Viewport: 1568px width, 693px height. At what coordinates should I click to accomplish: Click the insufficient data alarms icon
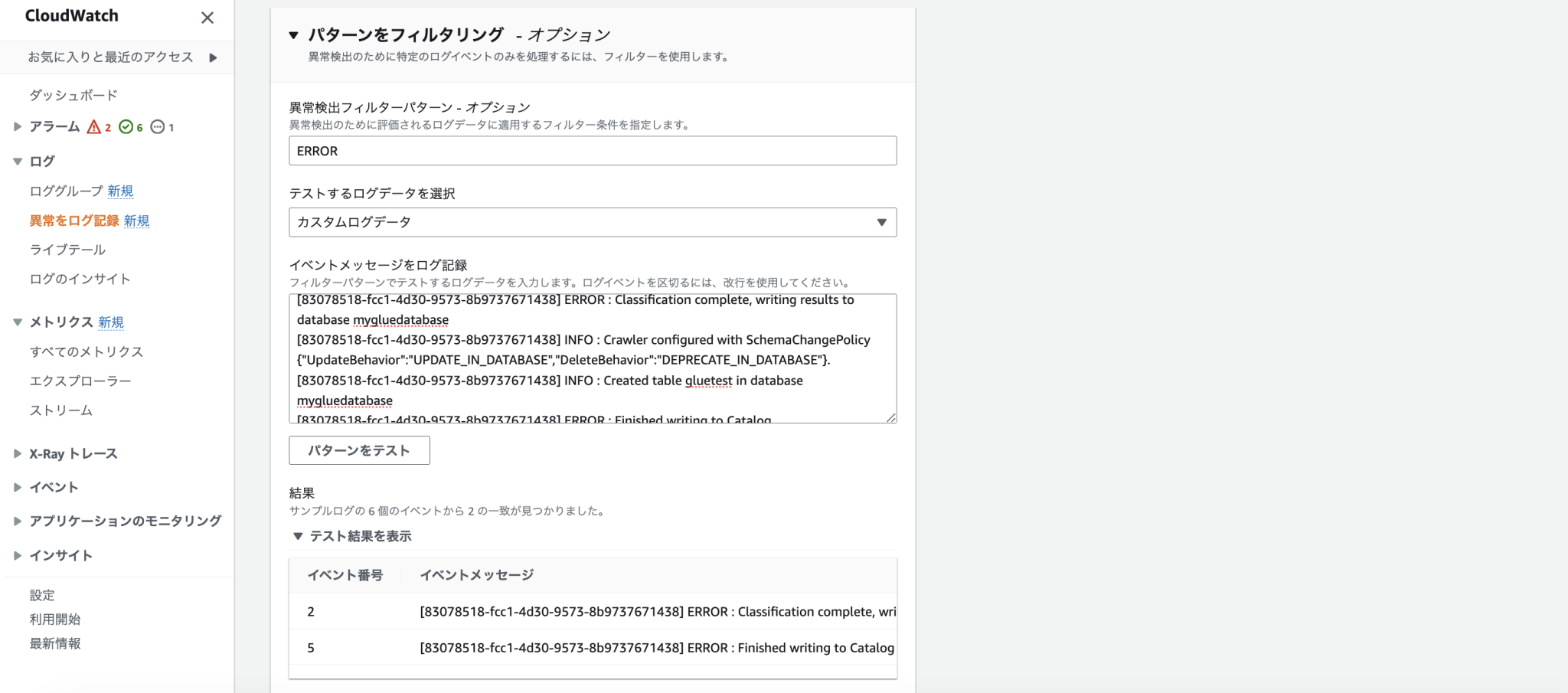pos(157,126)
